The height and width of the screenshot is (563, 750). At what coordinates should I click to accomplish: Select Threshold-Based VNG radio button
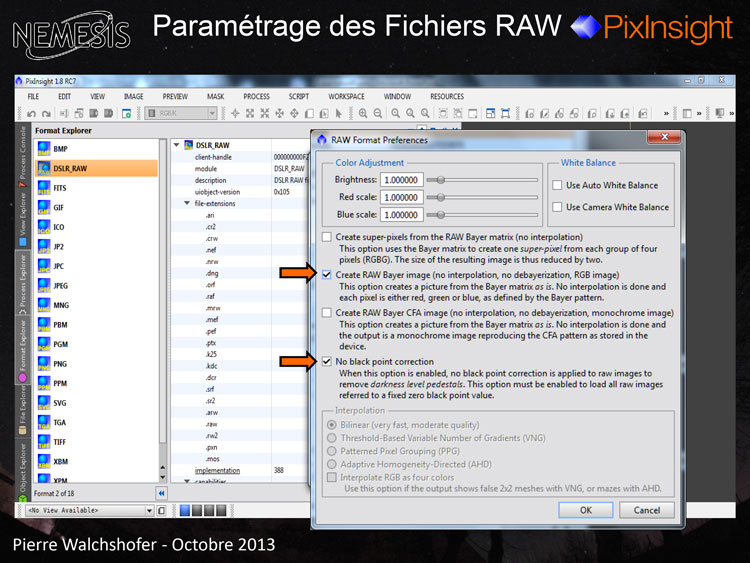(331, 438)
